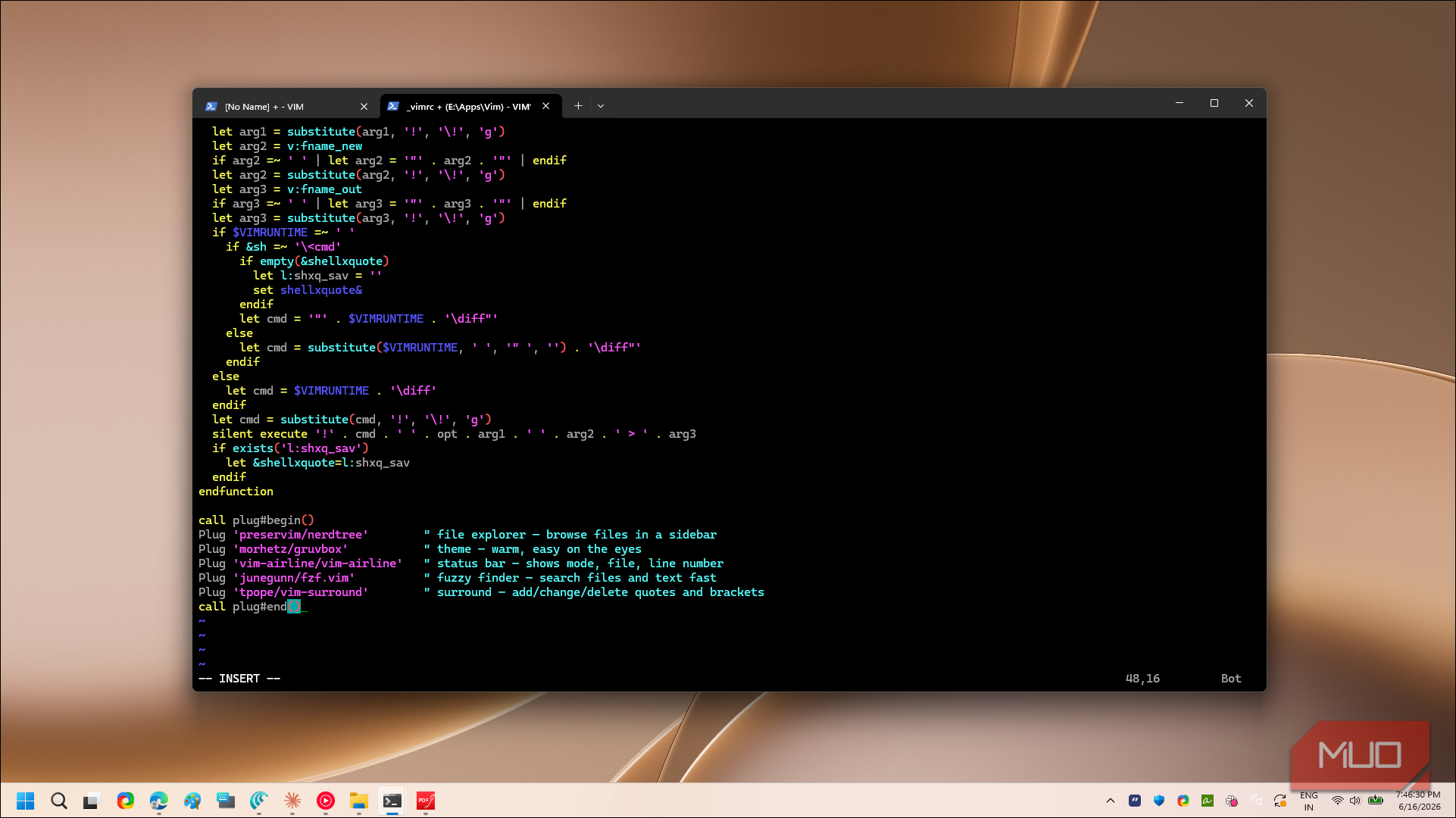Close the [No Name] VIM tab
The height and width of the screenshot is (818, 1456).
click(364, 107)
